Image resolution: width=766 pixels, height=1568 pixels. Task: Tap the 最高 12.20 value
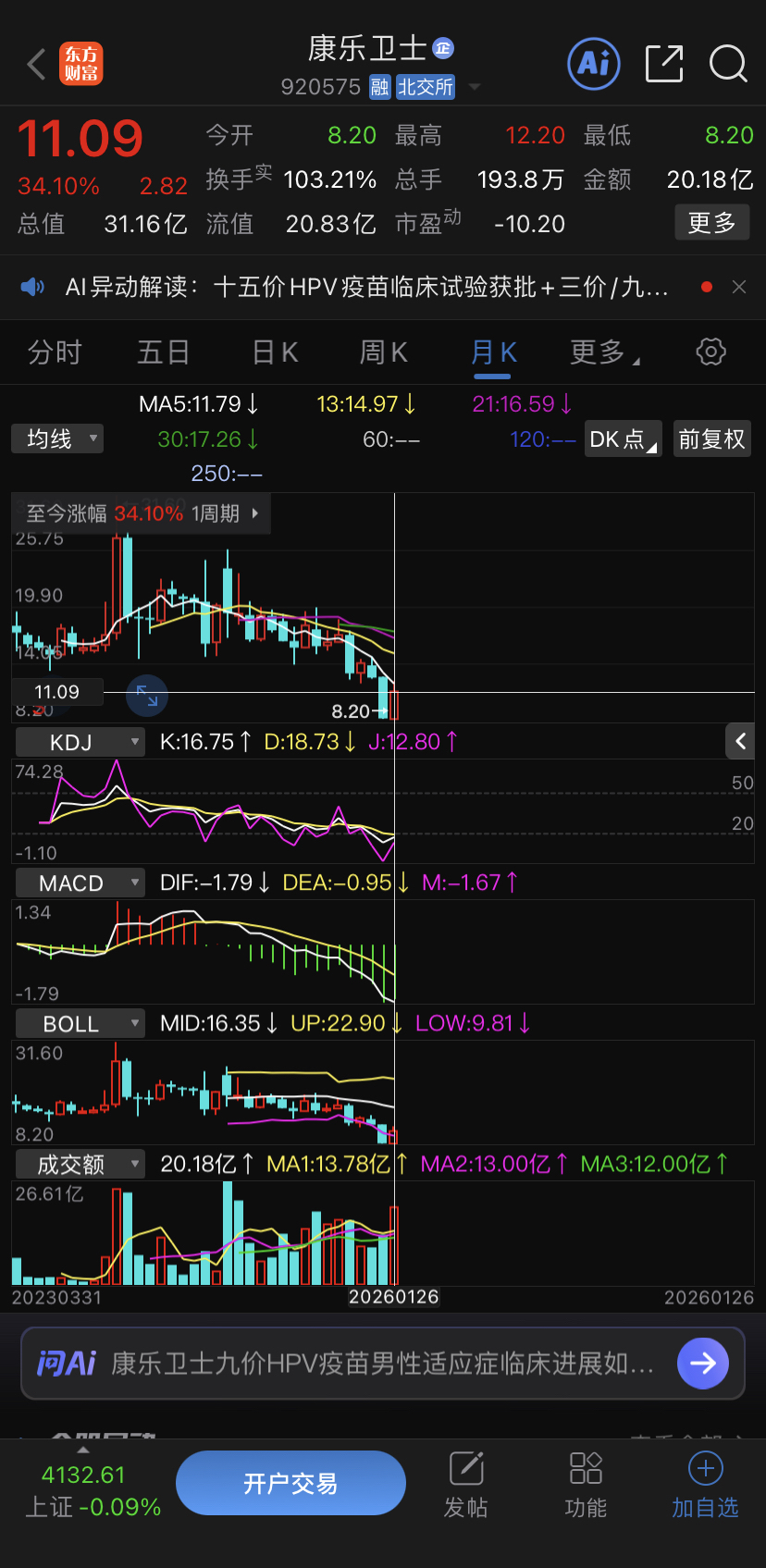click(535, 135)
